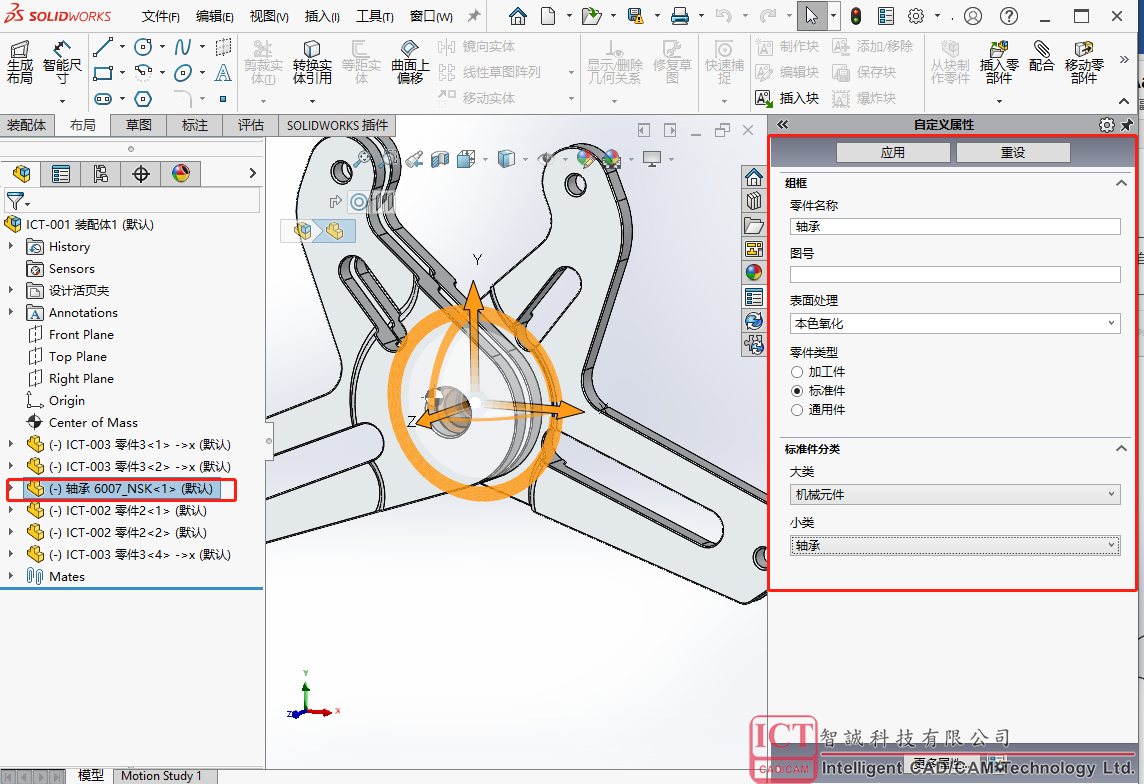Click the Convert Entities (转换实体引用) icon
Viewport: 1144px width, 784px height.
coord(312,62)
